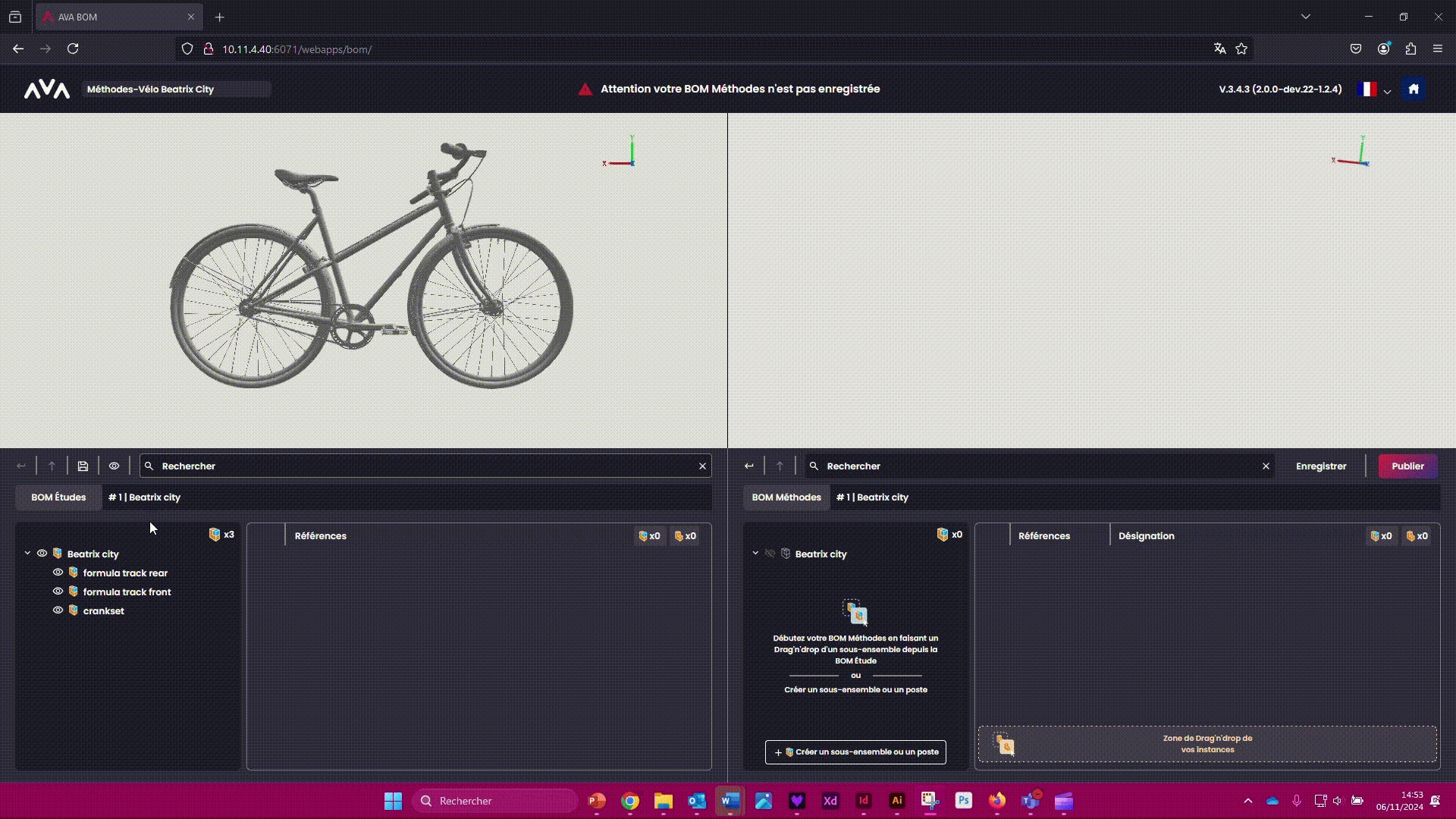1456x819 pixels.
Task: Collapse the Beatrix city tree in BOM Études
Action: 28,554
